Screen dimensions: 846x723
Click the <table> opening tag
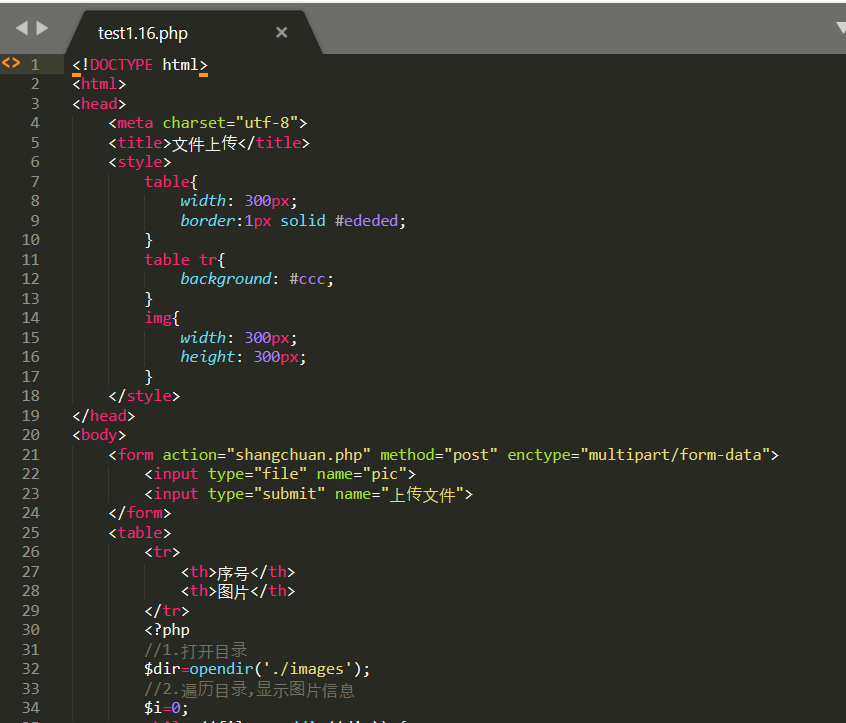point(140,533)
